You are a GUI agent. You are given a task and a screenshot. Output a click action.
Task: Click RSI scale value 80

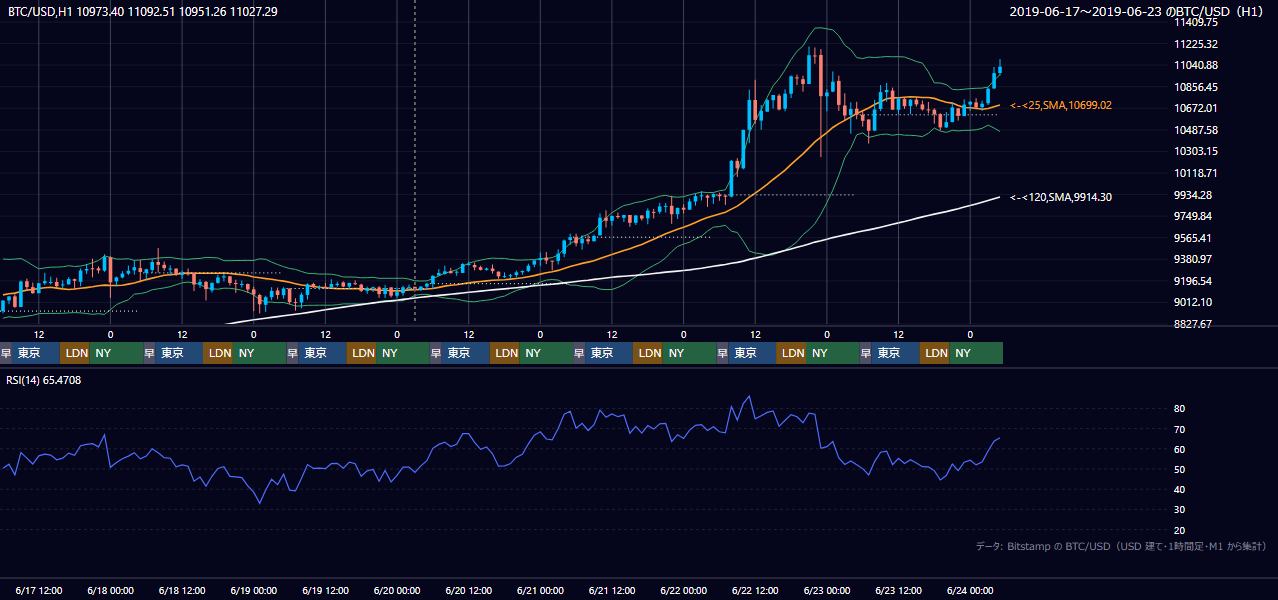click(1180, 409)
